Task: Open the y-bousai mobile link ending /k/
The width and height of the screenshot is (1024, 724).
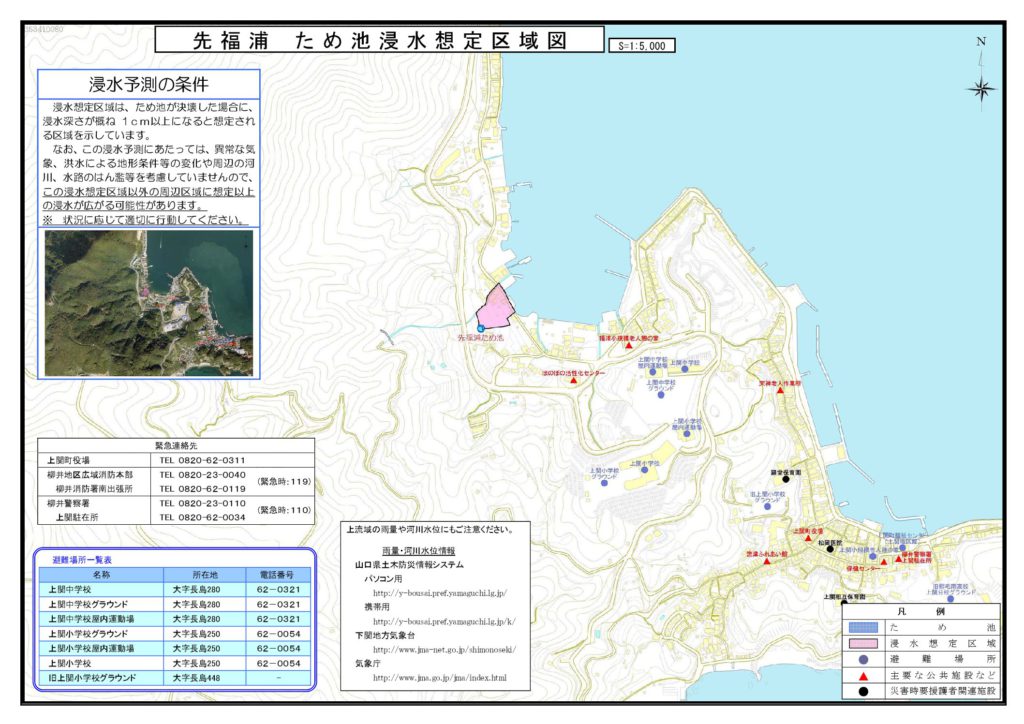Action: pos(444,622)
